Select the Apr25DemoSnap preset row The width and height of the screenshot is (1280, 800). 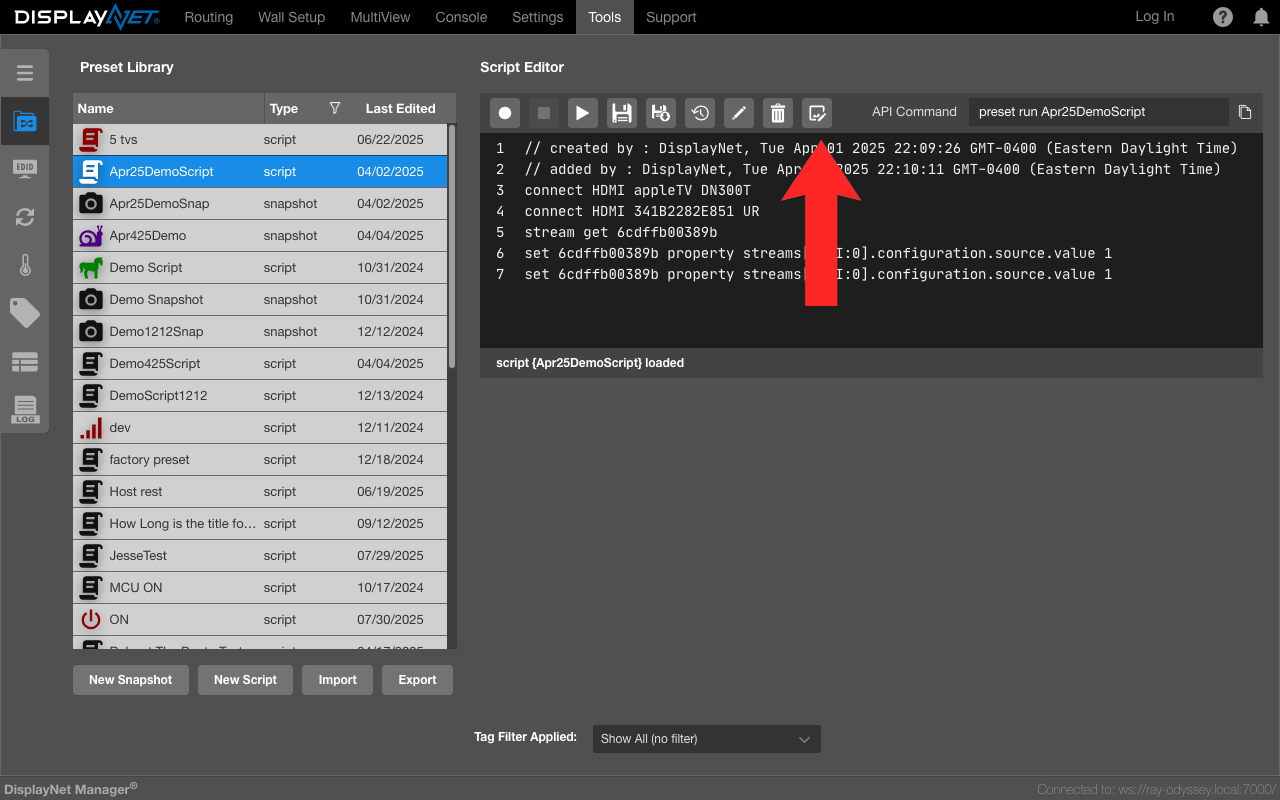(x=260, y=204)
